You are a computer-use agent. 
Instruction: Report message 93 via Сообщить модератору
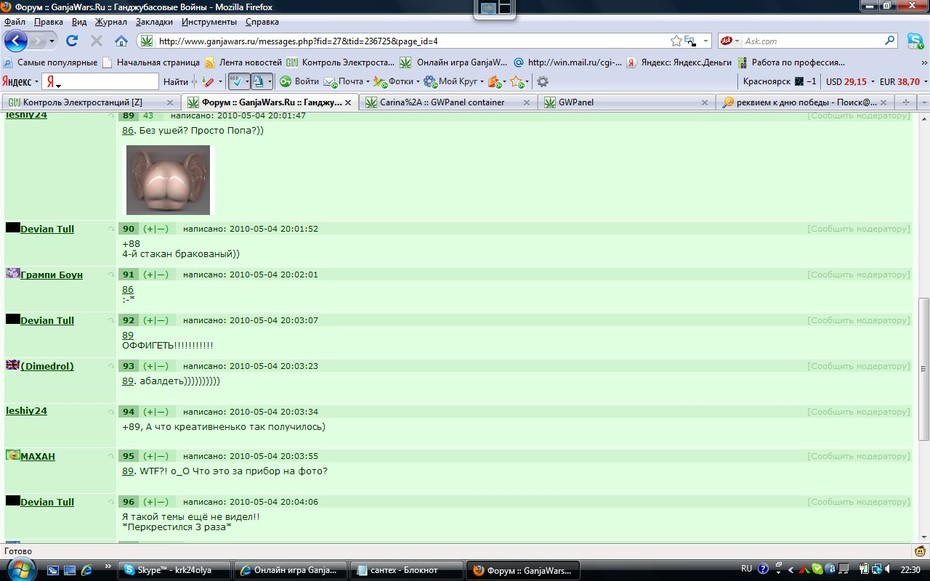tap(858, 366)
